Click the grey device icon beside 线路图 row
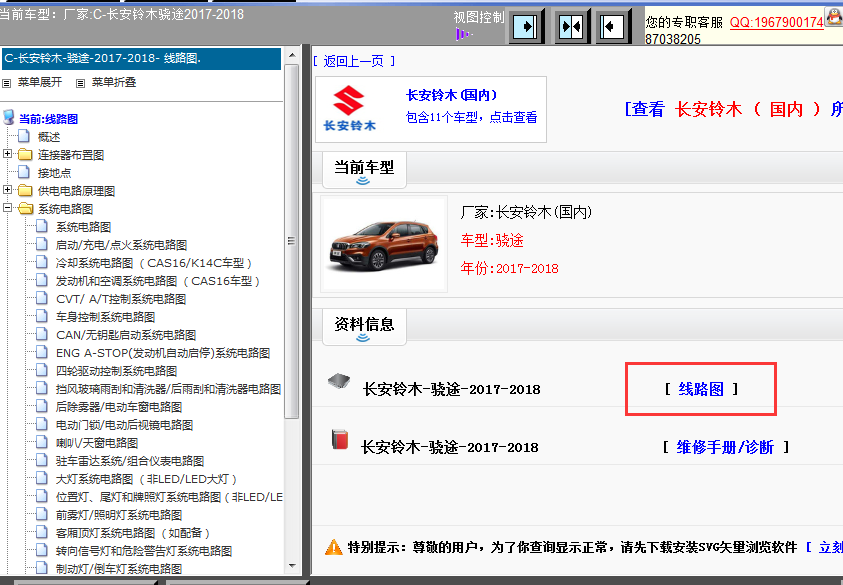The image size is (843, 585). coord(339,381)
